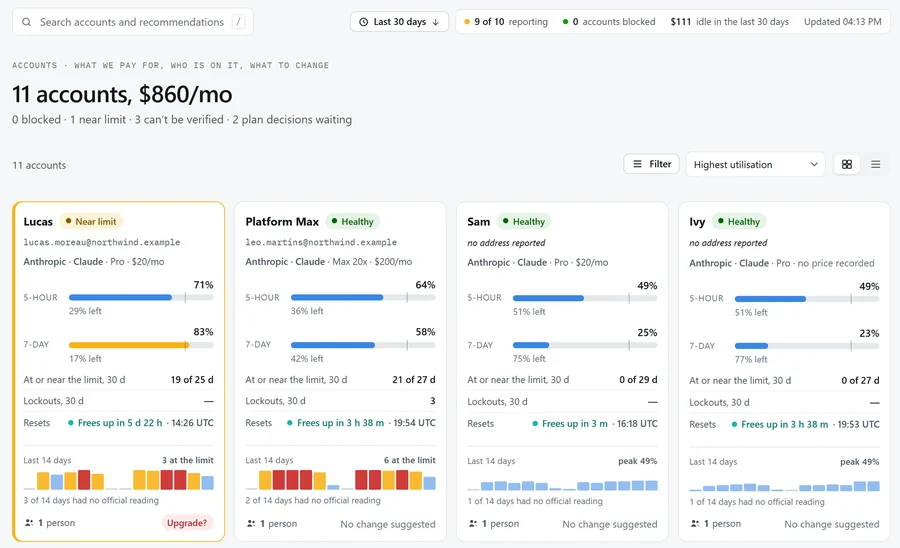This screenshot has width=900, height=548.
Task: Click Lucas Frees up in 5 d 22 h
Action: click(x=120, y=423)
